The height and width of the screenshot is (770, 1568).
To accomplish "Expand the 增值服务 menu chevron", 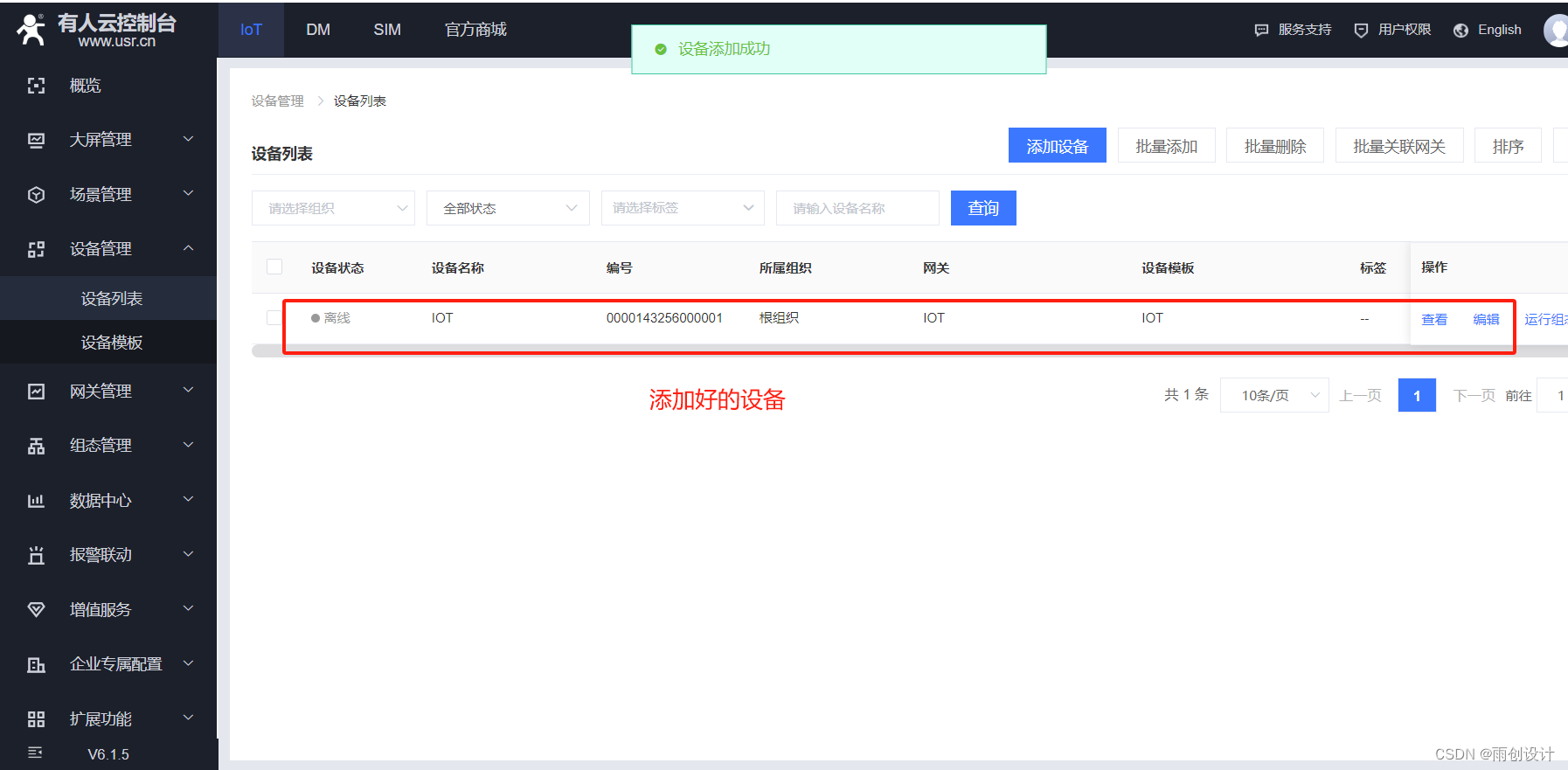I will click(188, 608).
